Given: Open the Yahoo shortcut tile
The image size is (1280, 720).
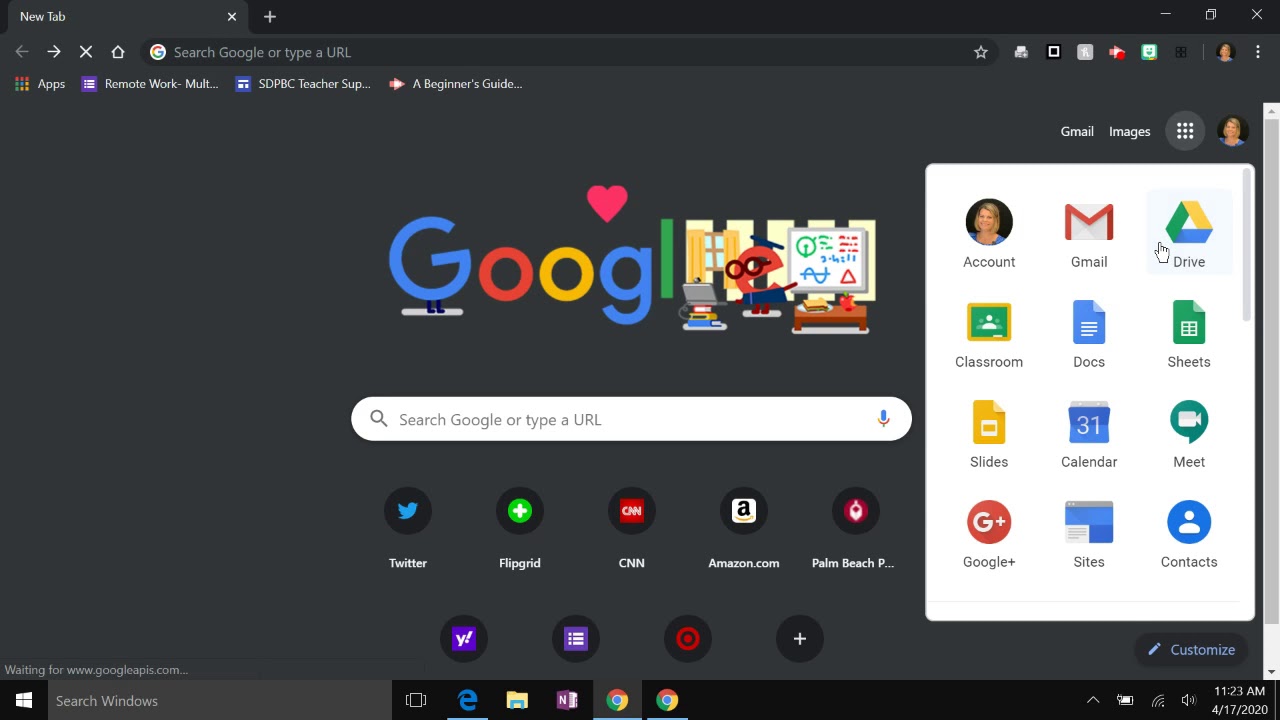Looking at the screenshot, I should tap(464, 639).
